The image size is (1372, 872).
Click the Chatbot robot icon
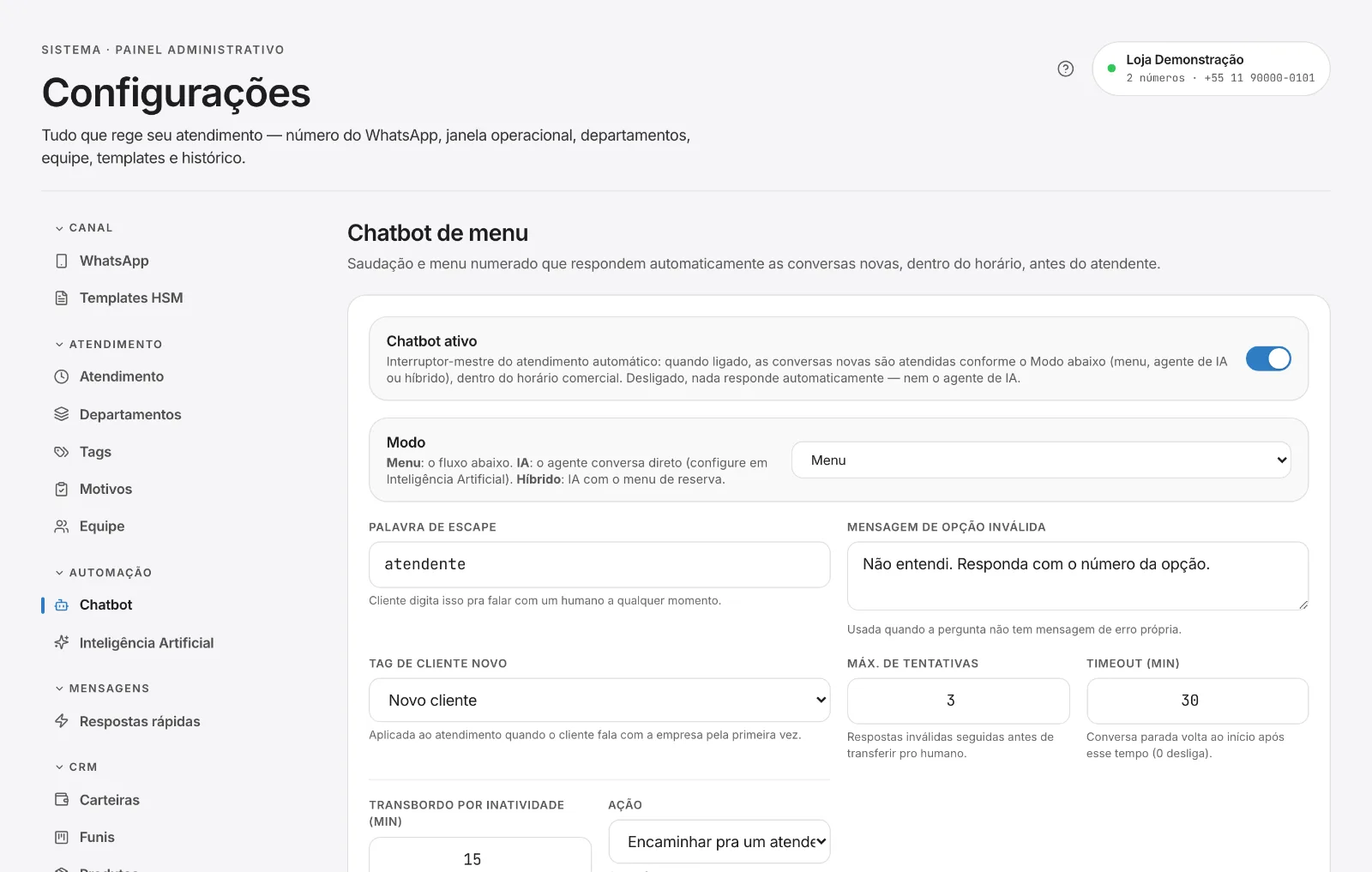point(62,604)
